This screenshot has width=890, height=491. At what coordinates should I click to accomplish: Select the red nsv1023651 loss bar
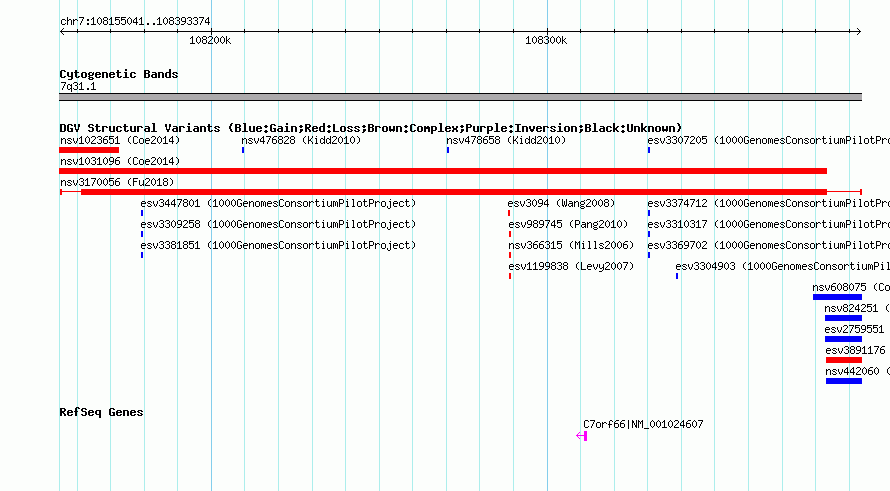89,150
